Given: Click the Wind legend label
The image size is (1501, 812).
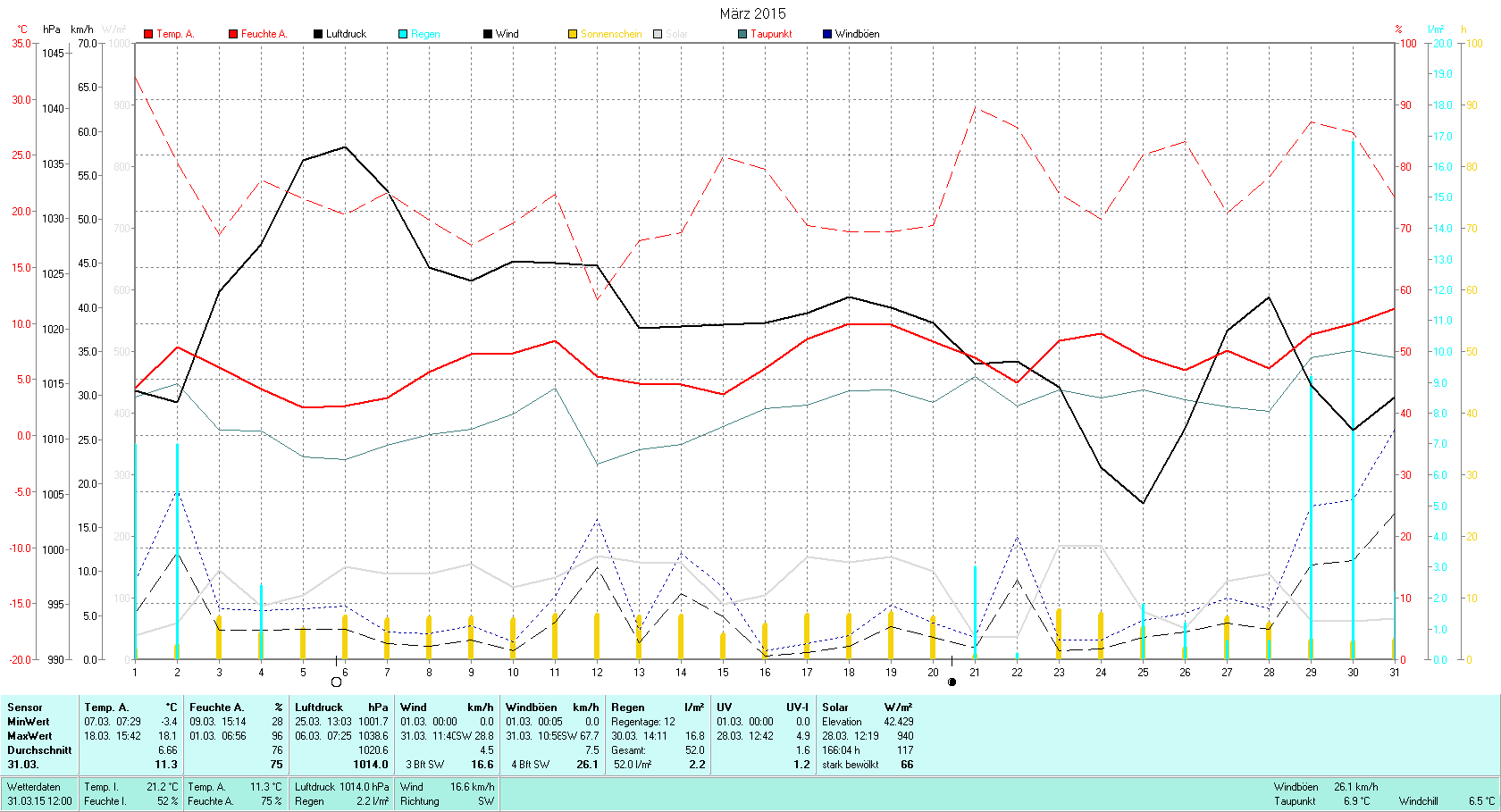Looking at the screenshot, I should tap(507, 34).
